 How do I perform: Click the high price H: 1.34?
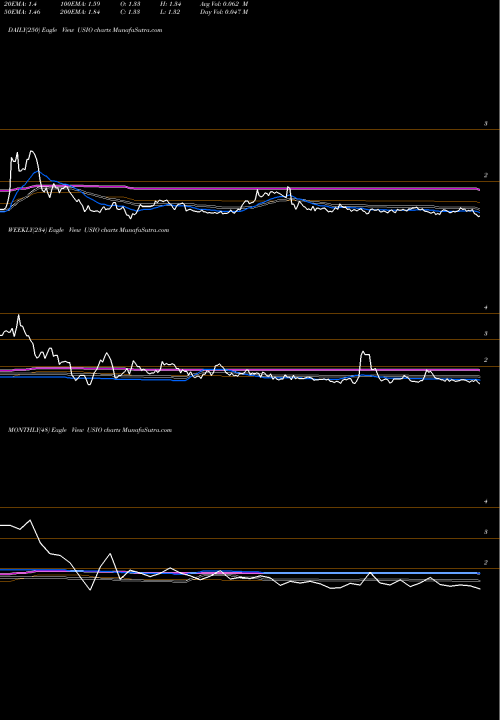[x=170, y=4]
